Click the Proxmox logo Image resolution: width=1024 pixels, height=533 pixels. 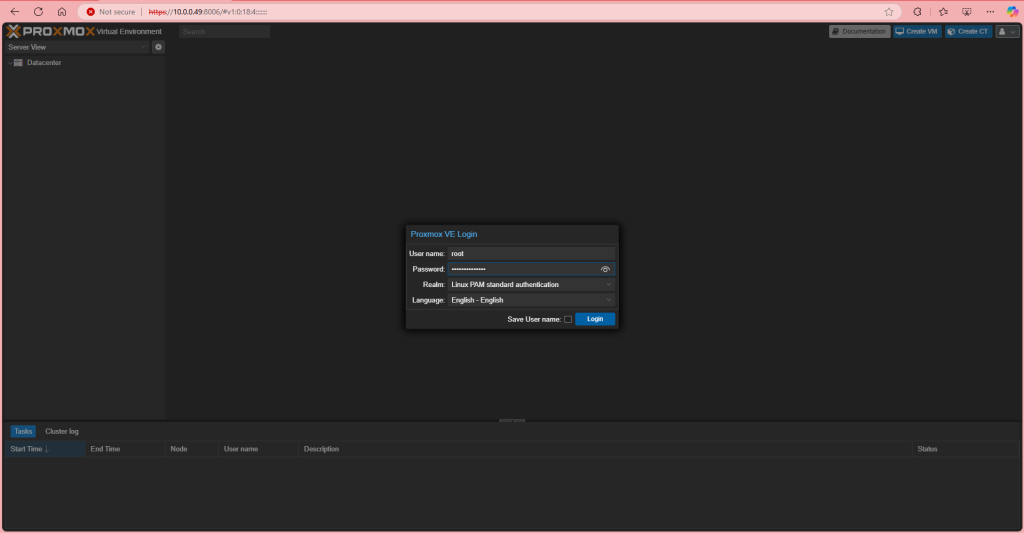[51, 31]
